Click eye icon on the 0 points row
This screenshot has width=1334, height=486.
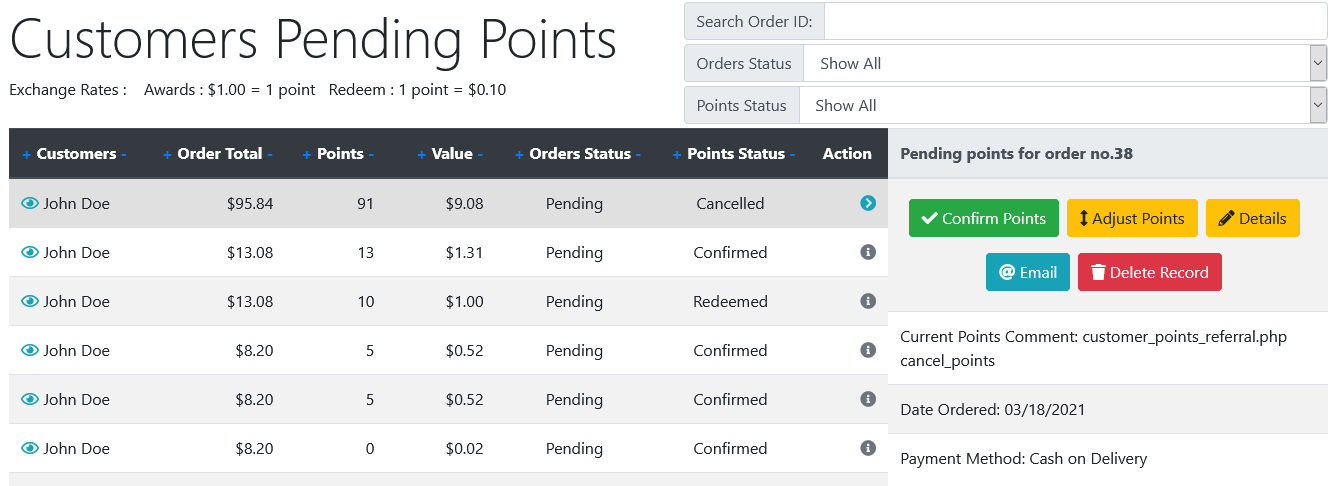30,448
